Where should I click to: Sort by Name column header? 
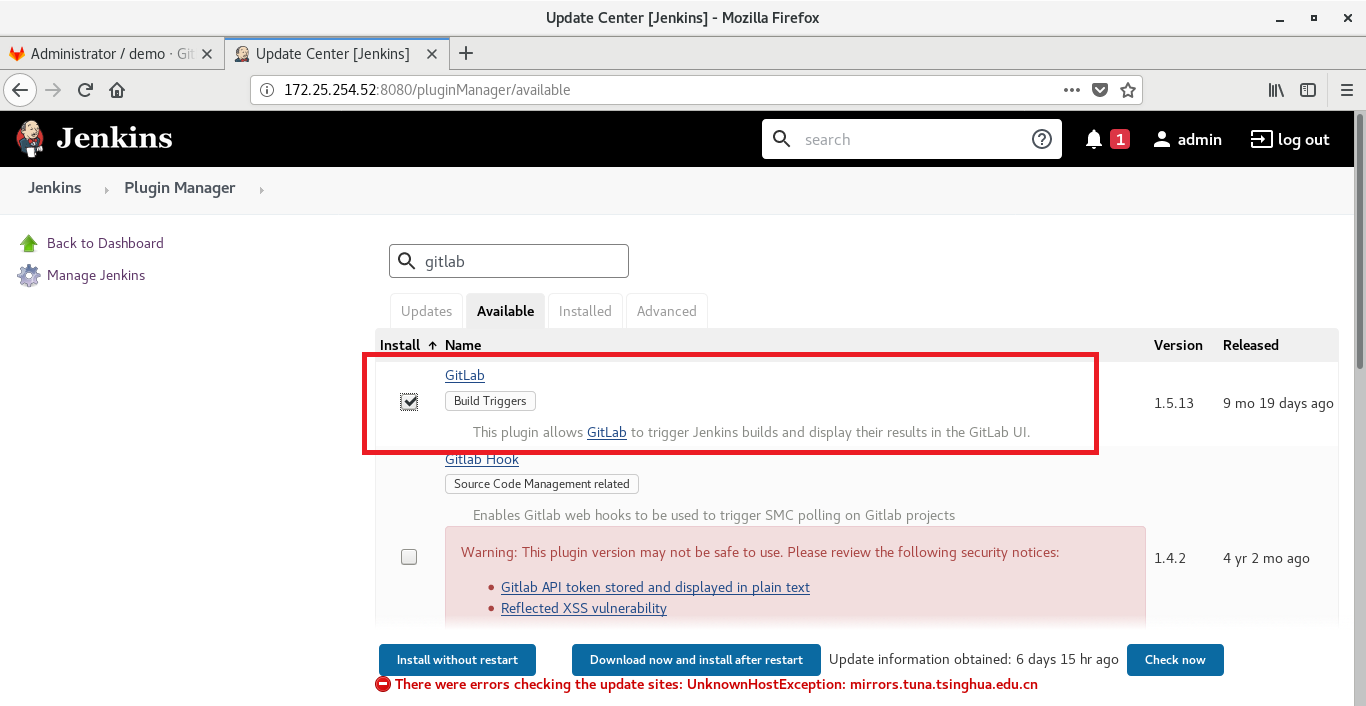point(463,345)
